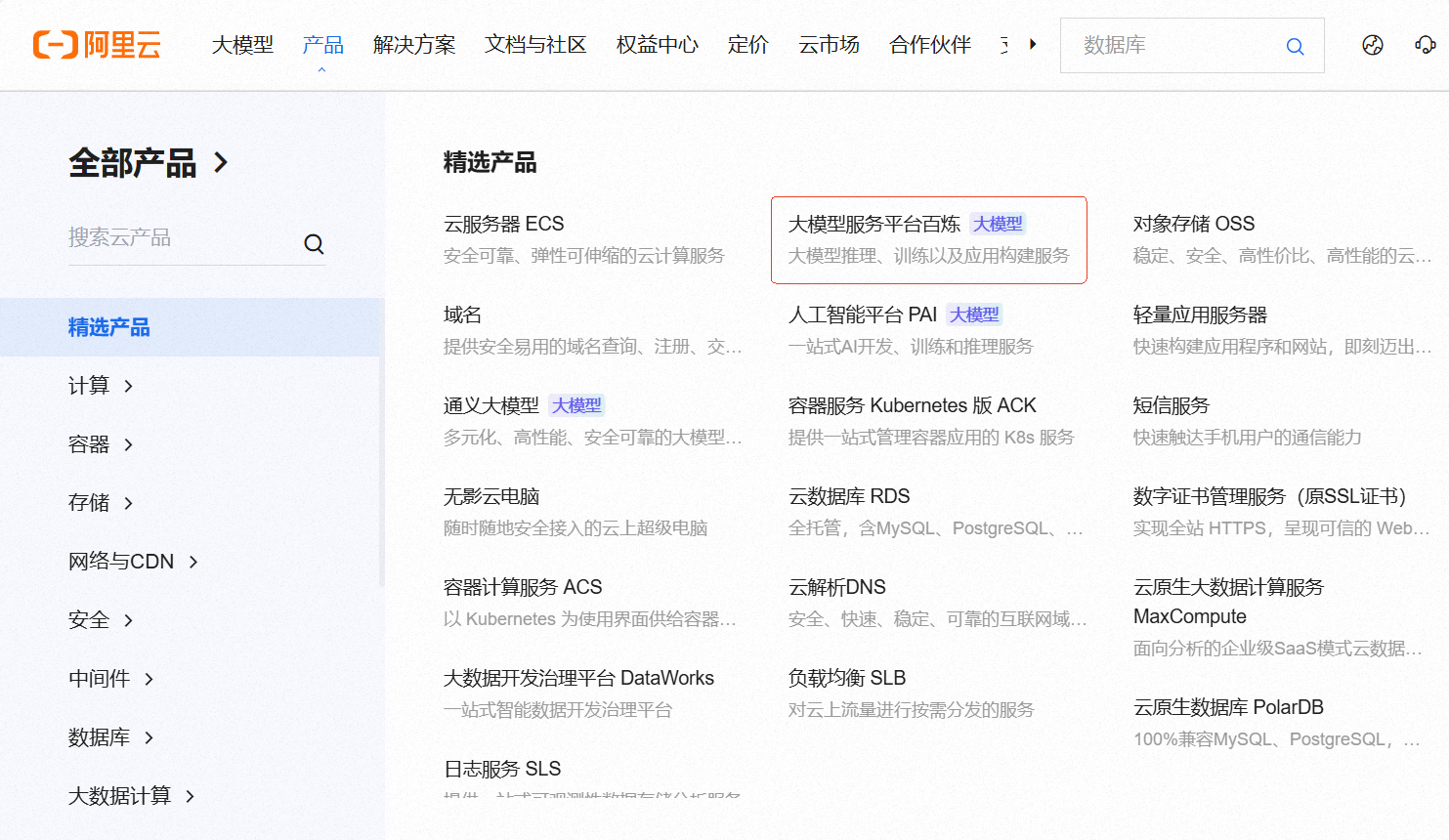This screenshot has width=1449, height=840.
Task: Open 日志服务 SLS product
Action: pos(502,769)
